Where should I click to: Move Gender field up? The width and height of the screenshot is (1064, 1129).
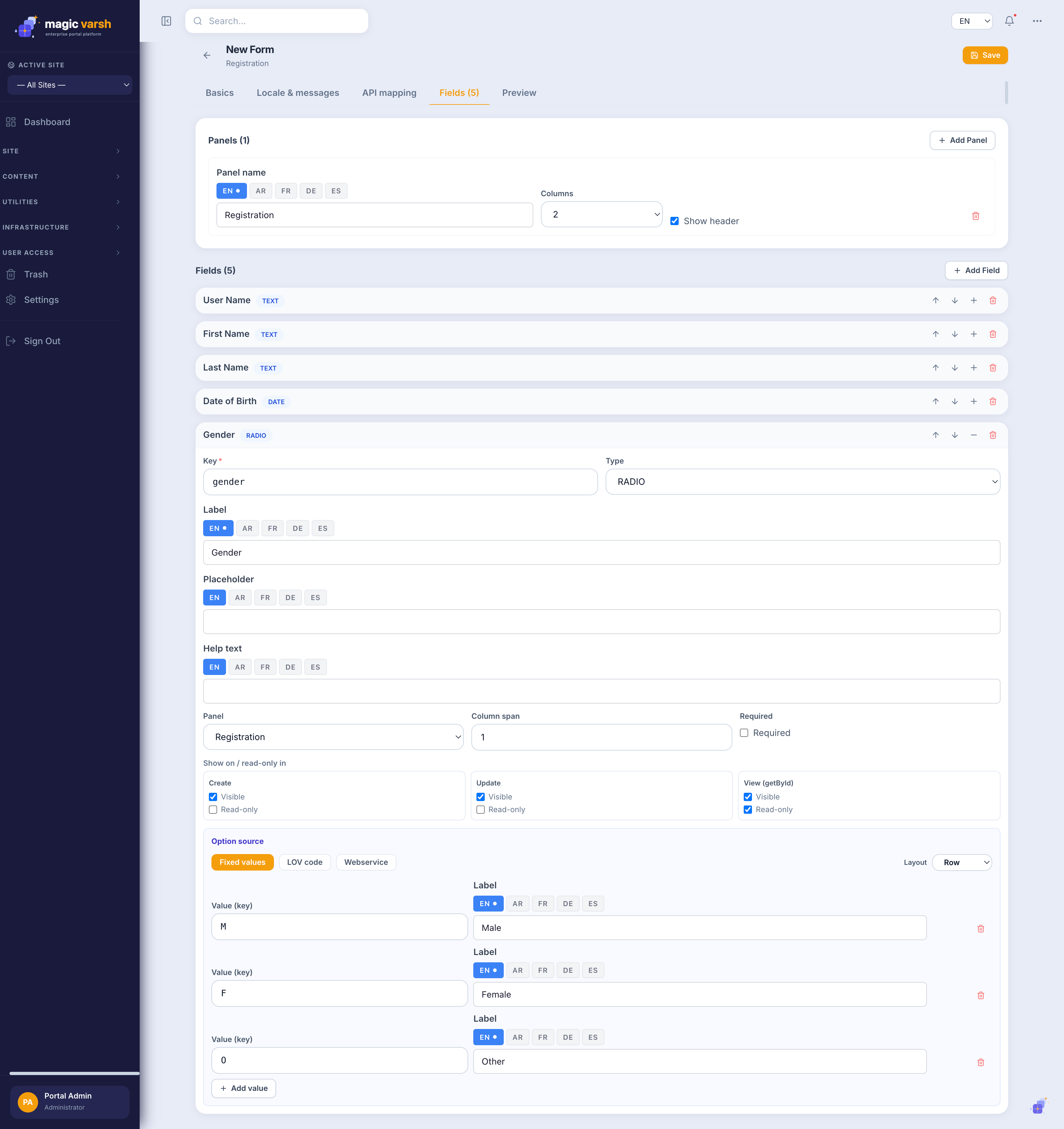pyautogui.click(x=936, y=435)
